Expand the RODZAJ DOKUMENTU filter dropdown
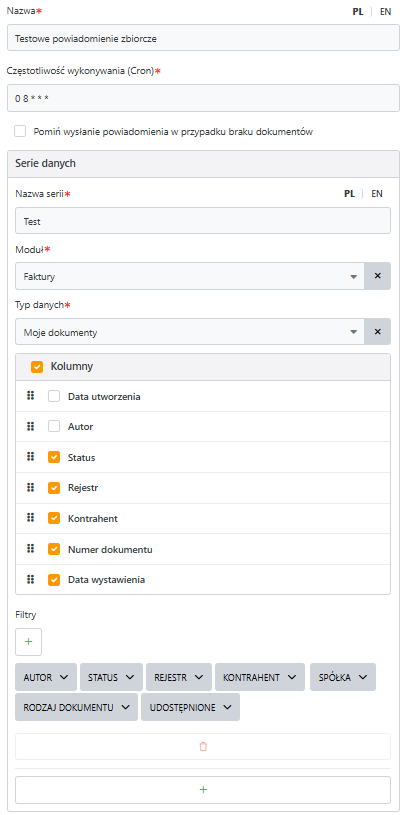Image resolution: width=402 pixels, height=815 pixels. [76, 707]
